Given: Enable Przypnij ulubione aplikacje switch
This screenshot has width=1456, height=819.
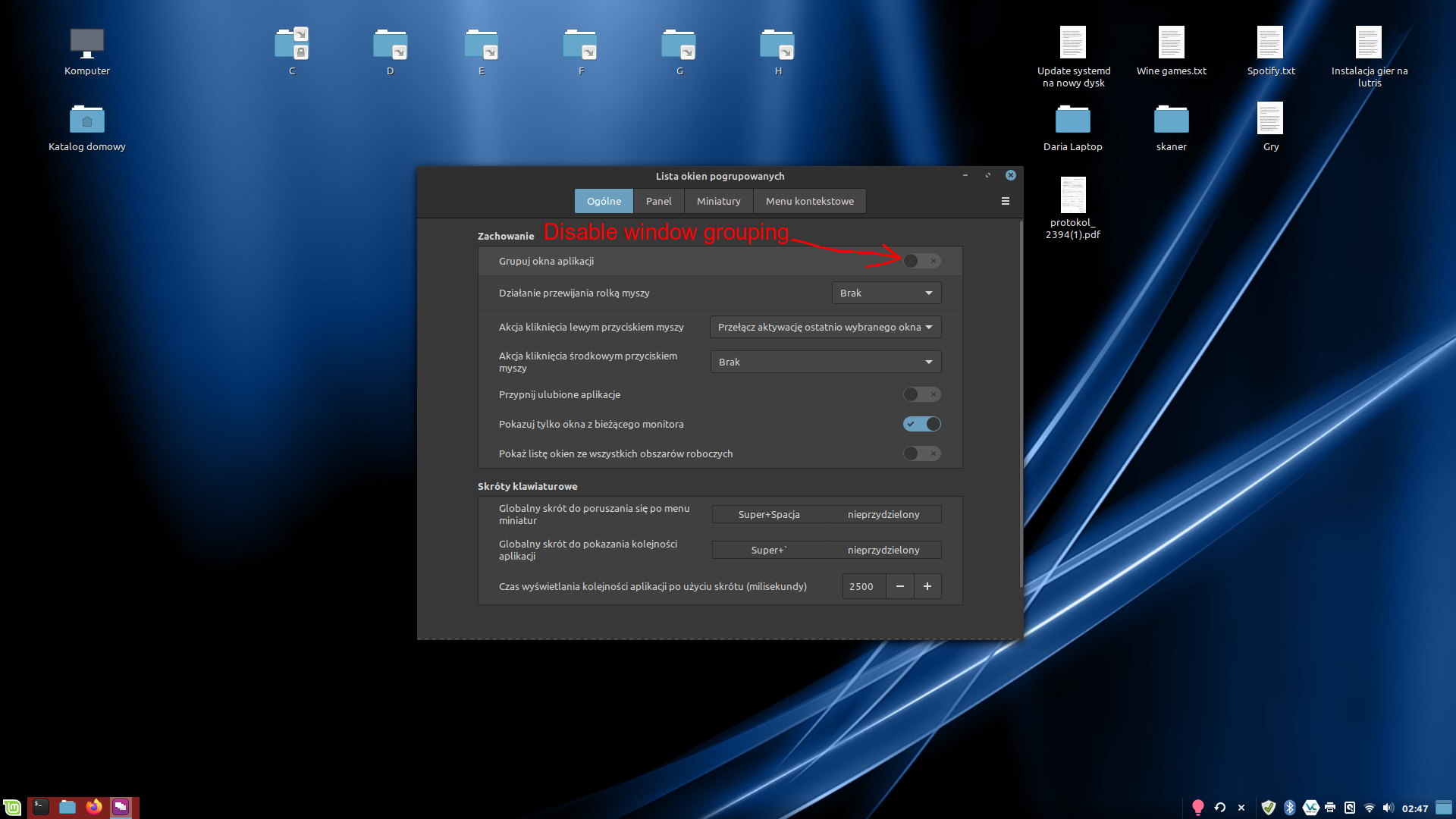Looking at the screenshot, I should point(921,394).
